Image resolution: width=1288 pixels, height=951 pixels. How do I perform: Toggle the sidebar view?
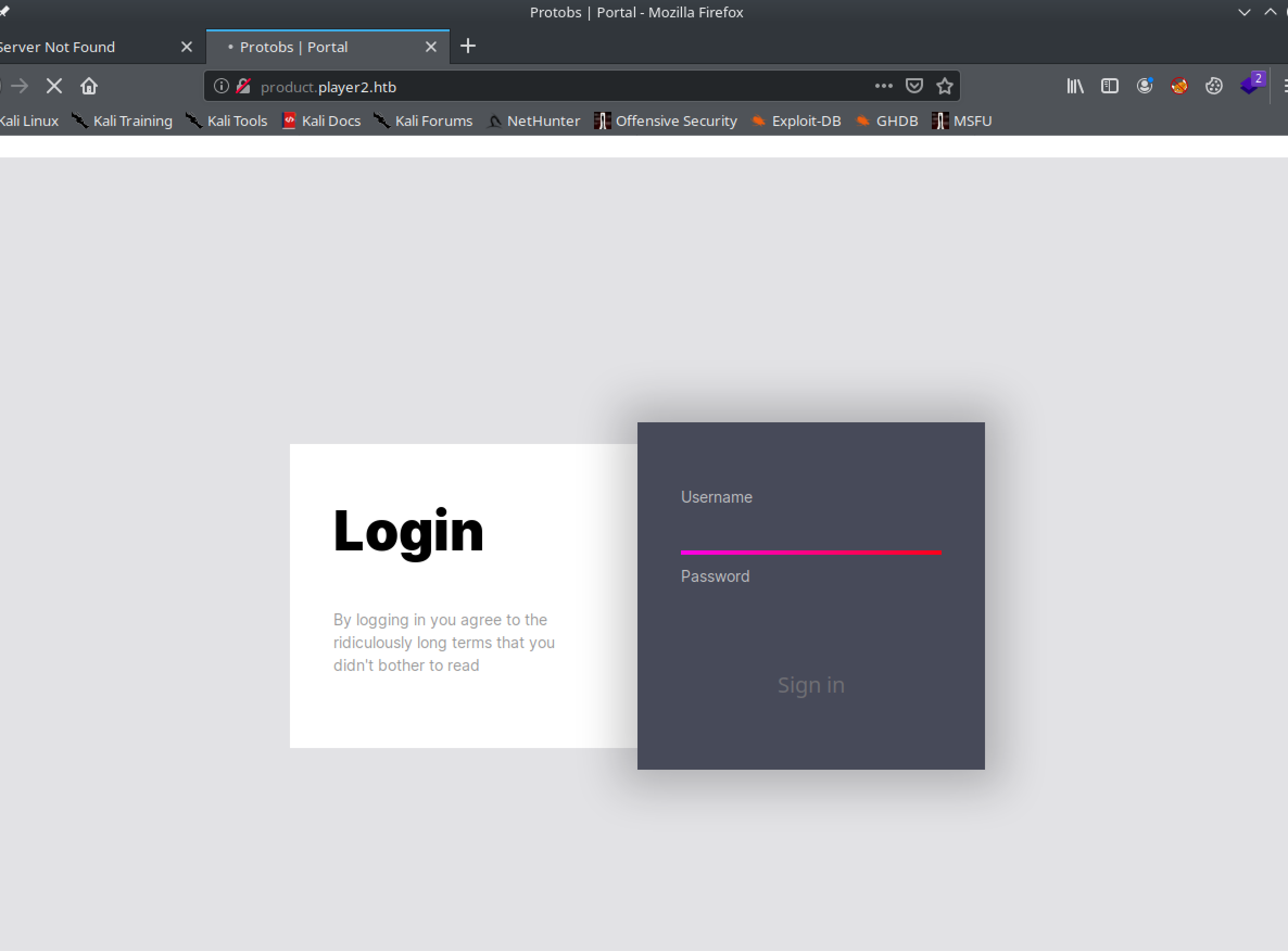tap(1109, 86)
